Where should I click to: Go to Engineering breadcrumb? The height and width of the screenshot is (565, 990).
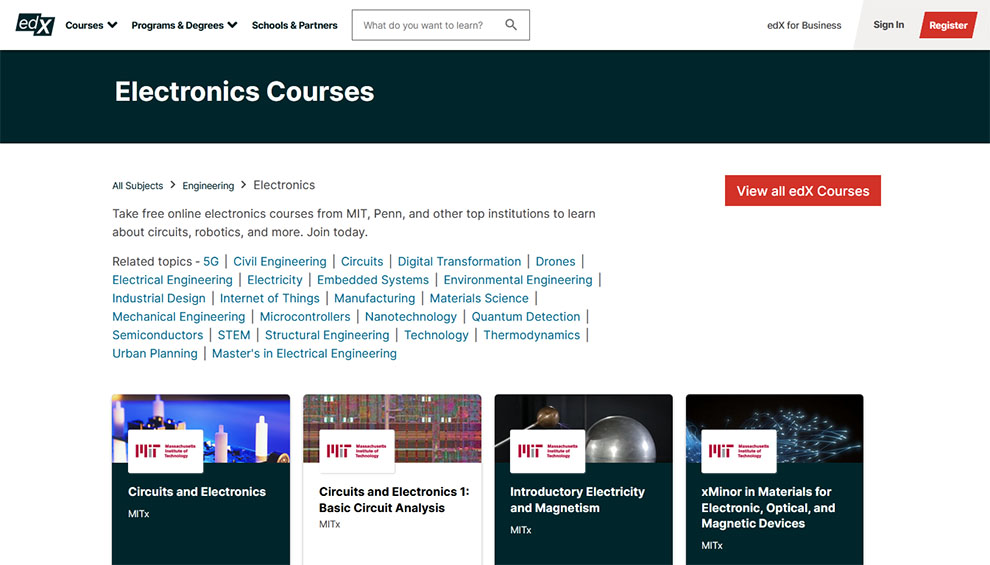point(208,186)
